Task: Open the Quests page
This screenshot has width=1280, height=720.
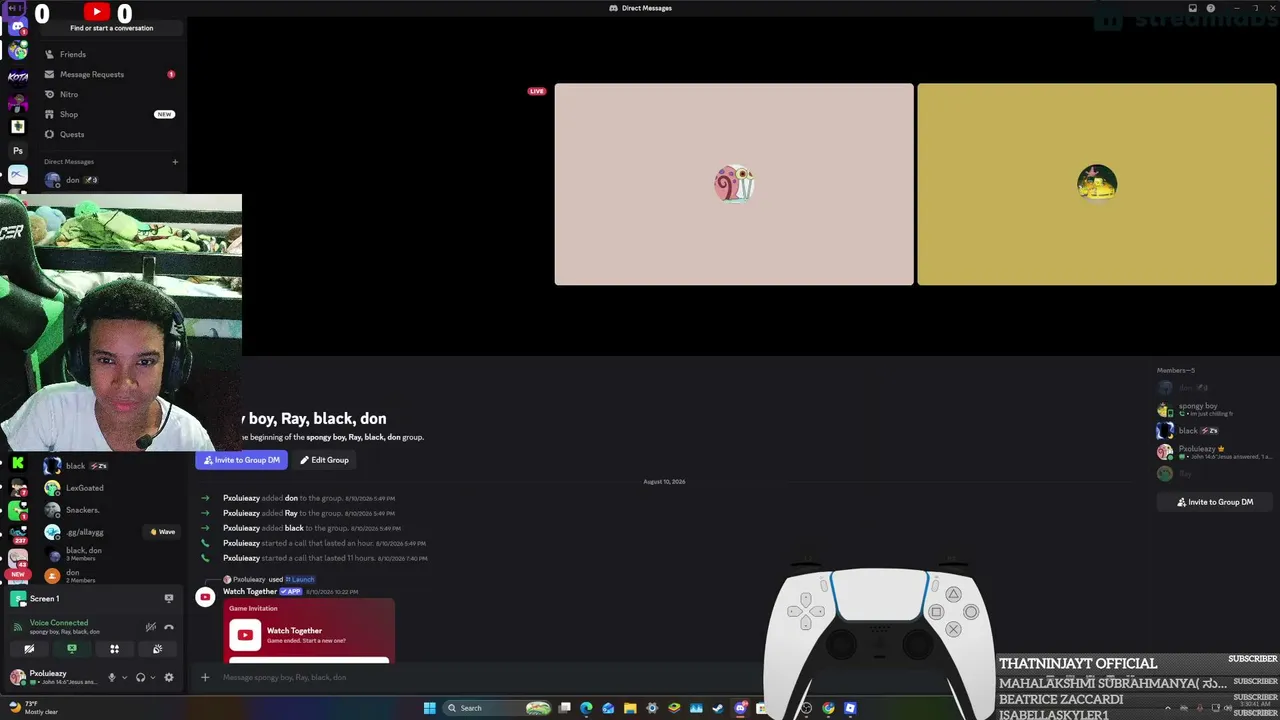Action: pos(110,134)
